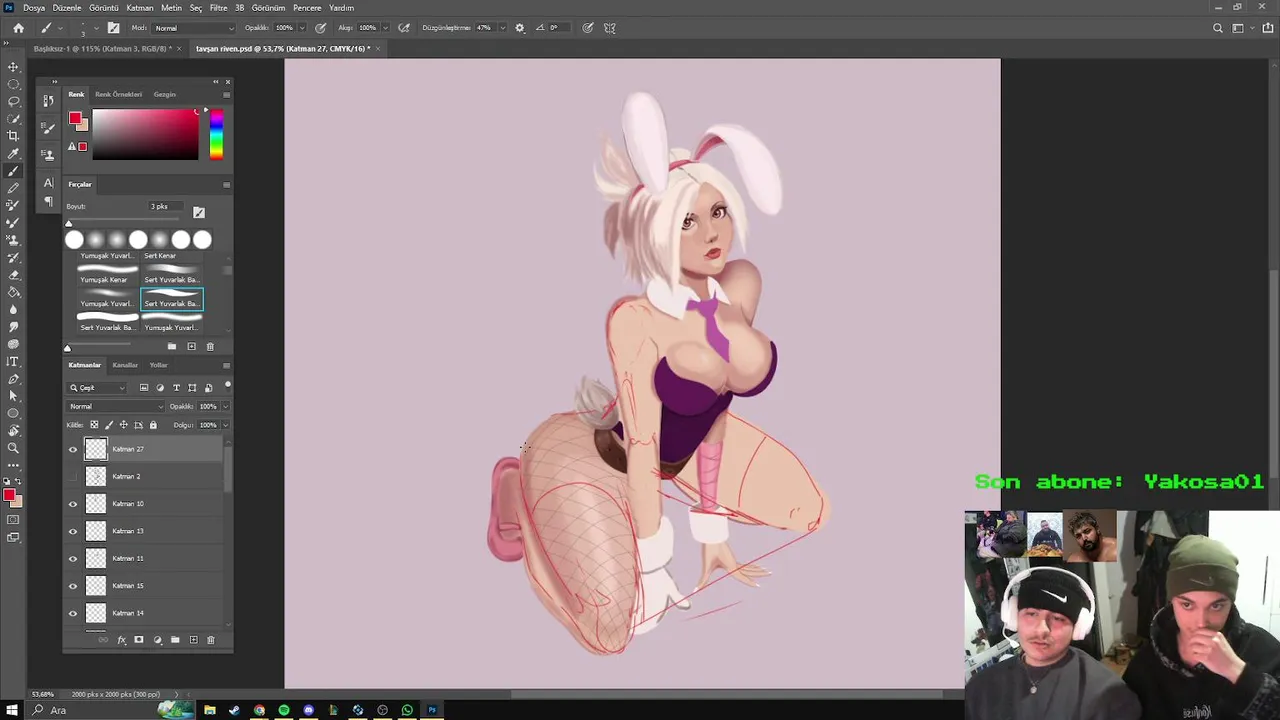Select the Pencil tool
Viewport: 1280px width, 720px height.
pos(13,188)
